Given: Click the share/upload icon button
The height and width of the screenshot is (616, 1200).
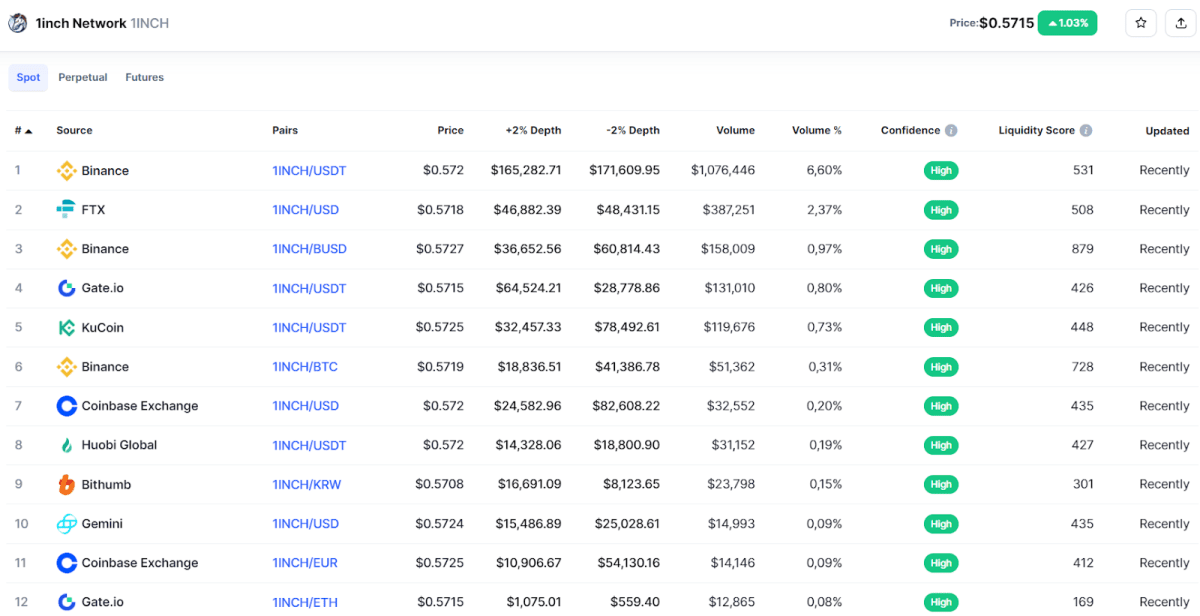Looking at the screenshot, I should tap(1181, 23).
